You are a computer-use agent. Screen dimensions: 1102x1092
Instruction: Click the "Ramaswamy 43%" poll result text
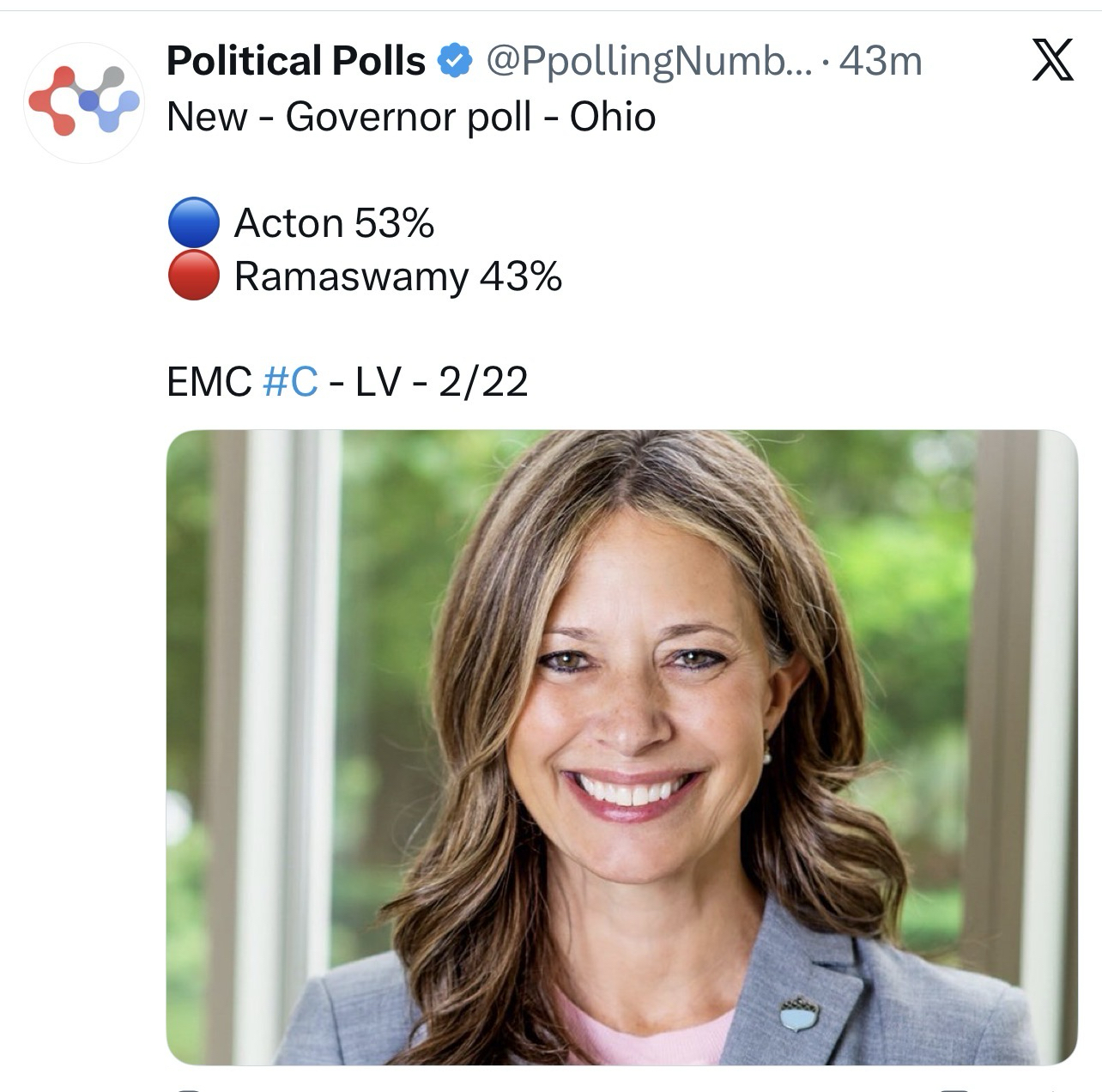tap(398, 276)
